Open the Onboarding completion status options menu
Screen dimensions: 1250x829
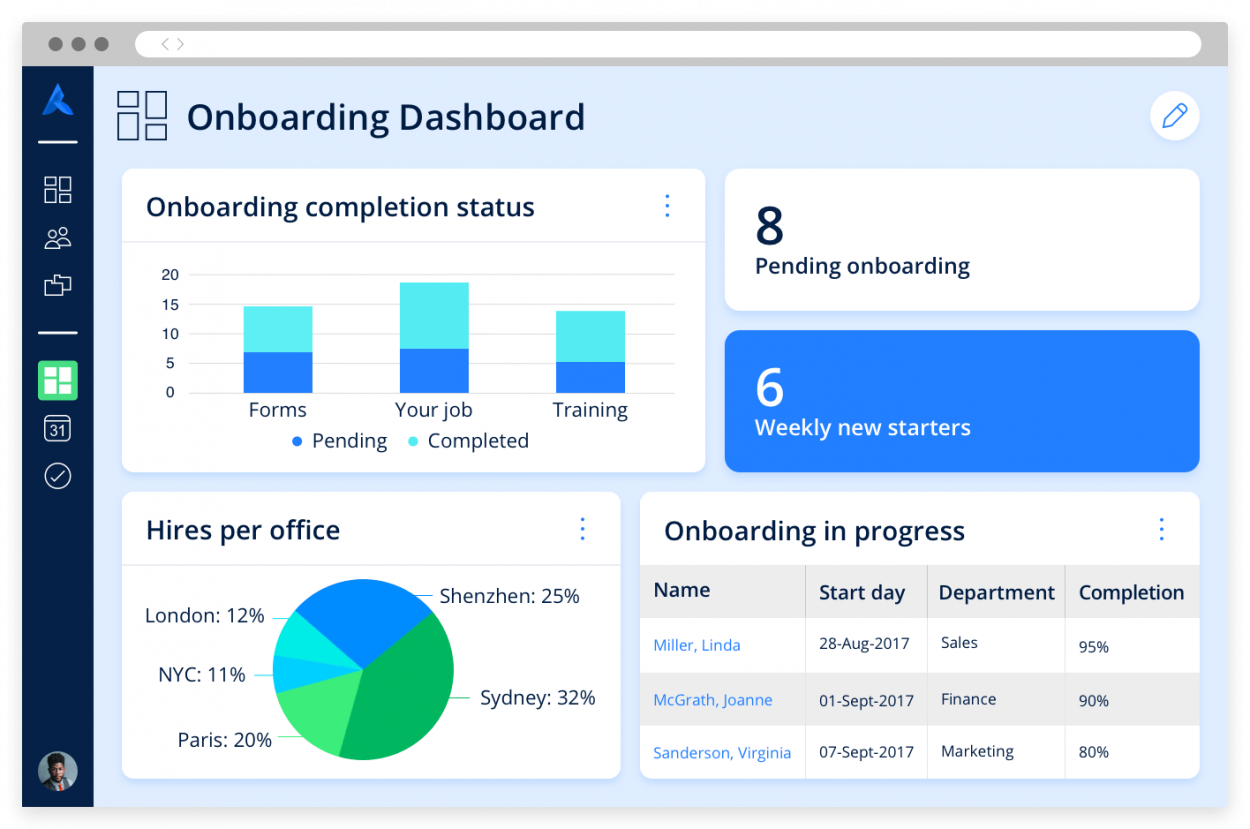click(x=667, y=205)
